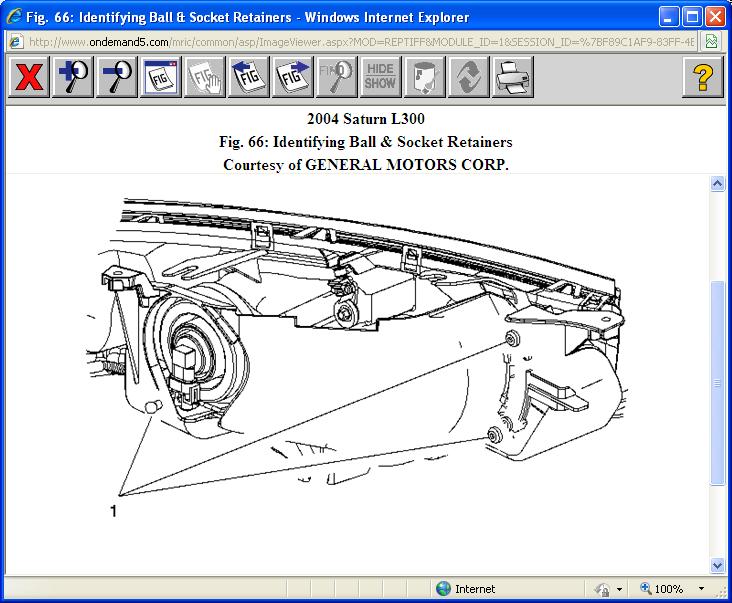This screenshot has height=603, width=732.
Task: Select the figure hand pan tool
Action: 204,78
